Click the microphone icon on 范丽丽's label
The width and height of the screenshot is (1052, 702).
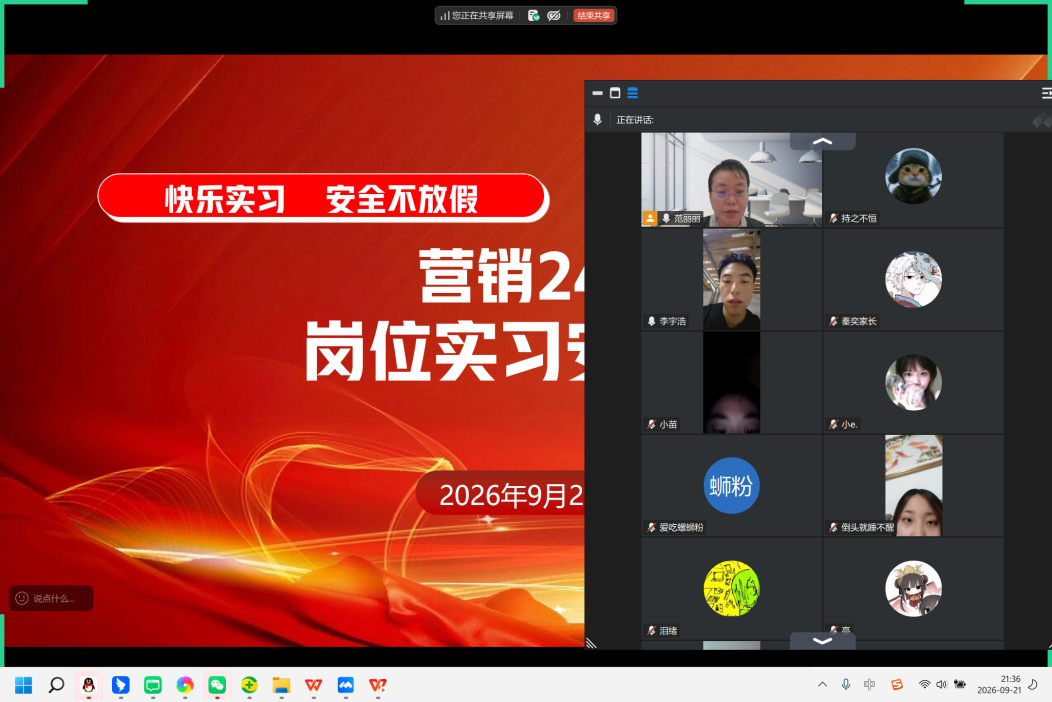666,218
